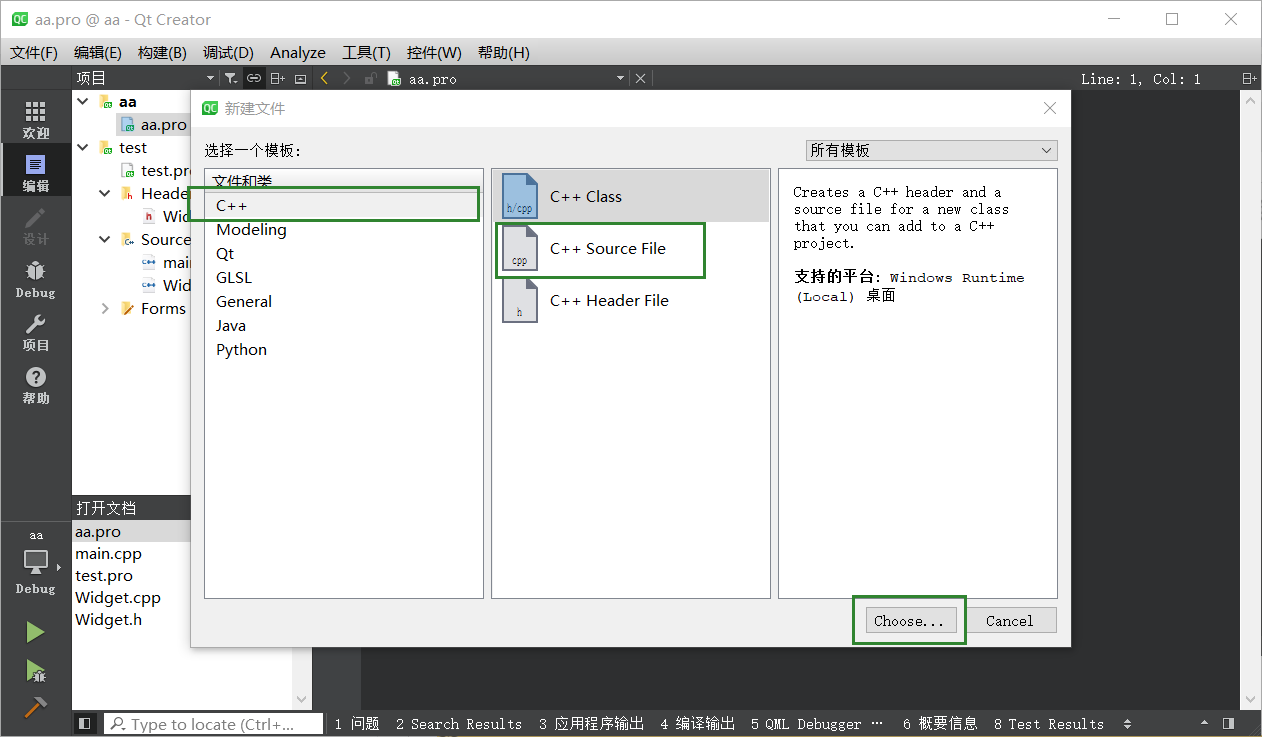Expand the Forms folder node
1262x737 pixels.
pyautogui.click(x=104, y=308)
